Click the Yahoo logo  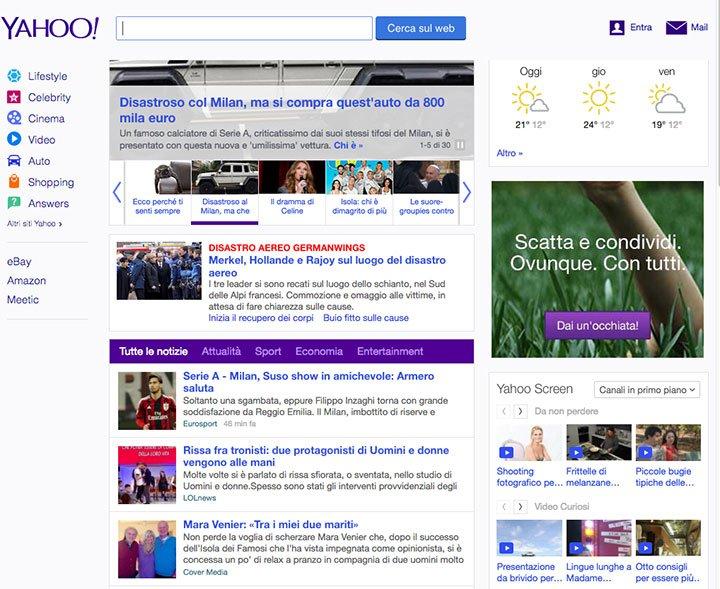click(50, 28)
